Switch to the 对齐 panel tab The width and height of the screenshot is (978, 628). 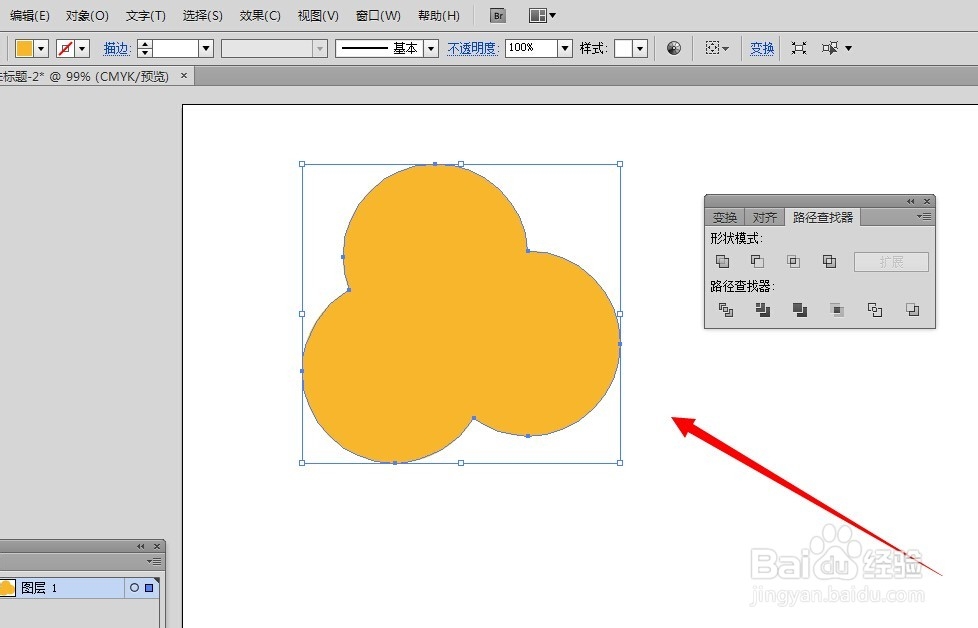click(765, 217)
